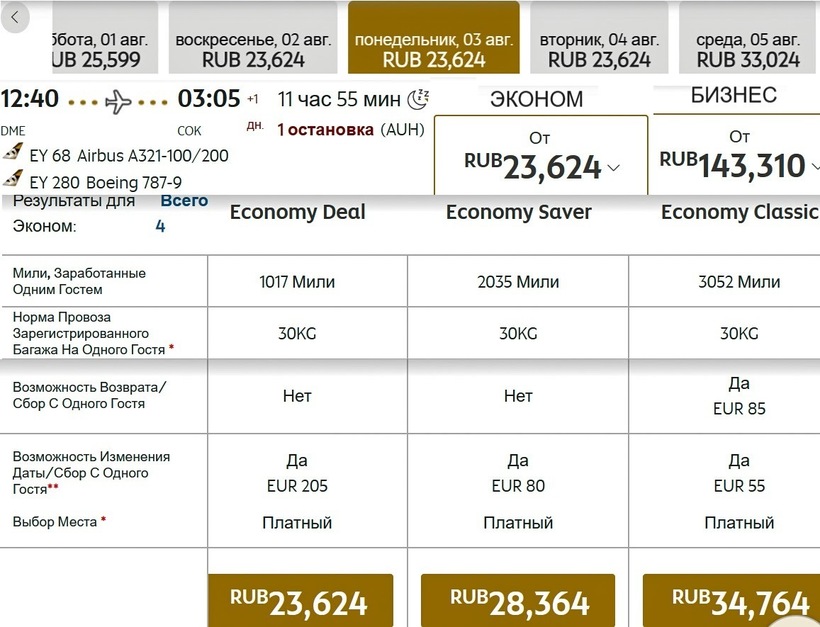Click the EY 280 Boeing 787-9 flight
This screenshot has width=820, height=627.
[x=105, y=182]
